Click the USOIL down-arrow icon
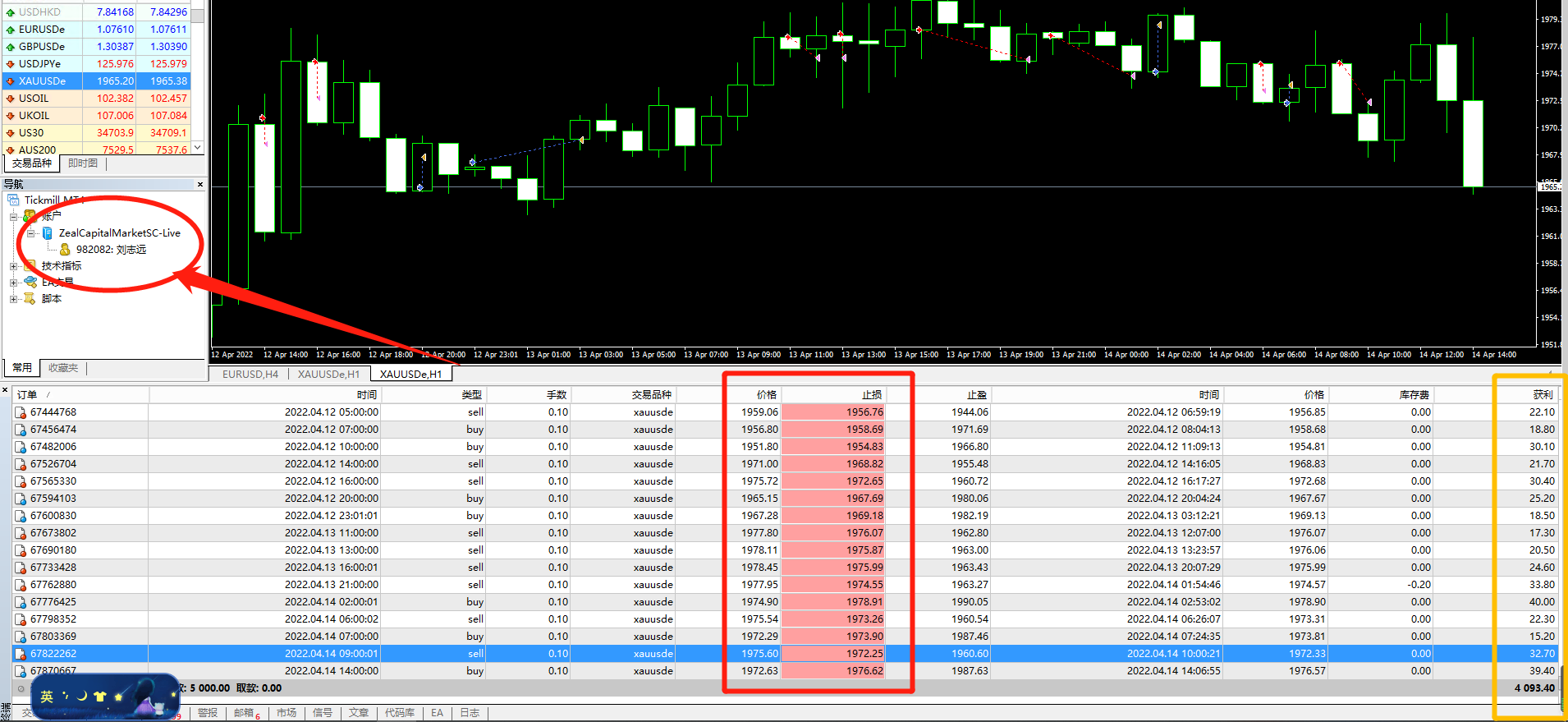Screen dimensions: 1568x722 tap(10, 99)
